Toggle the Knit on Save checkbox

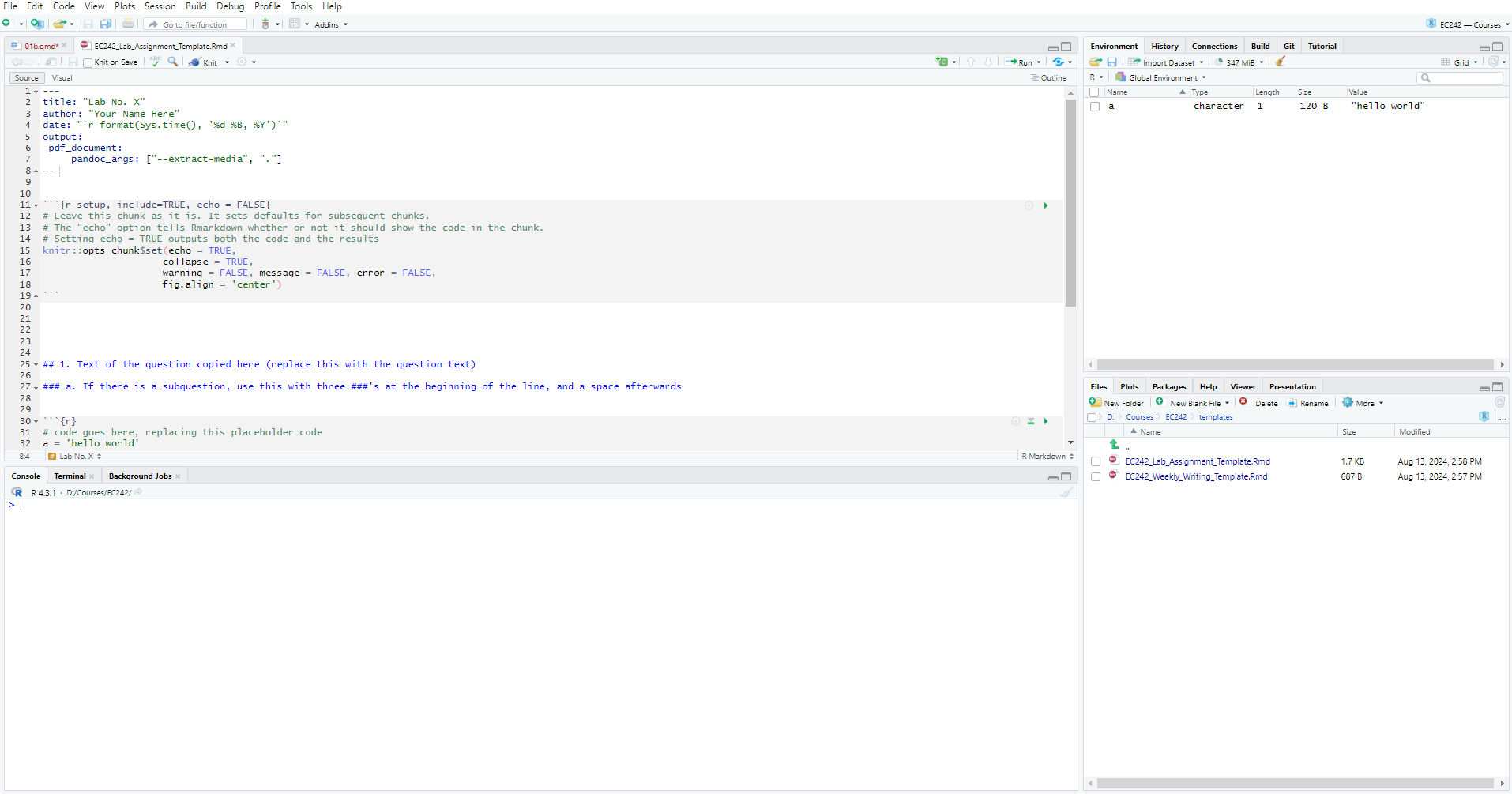coord(88,62)
